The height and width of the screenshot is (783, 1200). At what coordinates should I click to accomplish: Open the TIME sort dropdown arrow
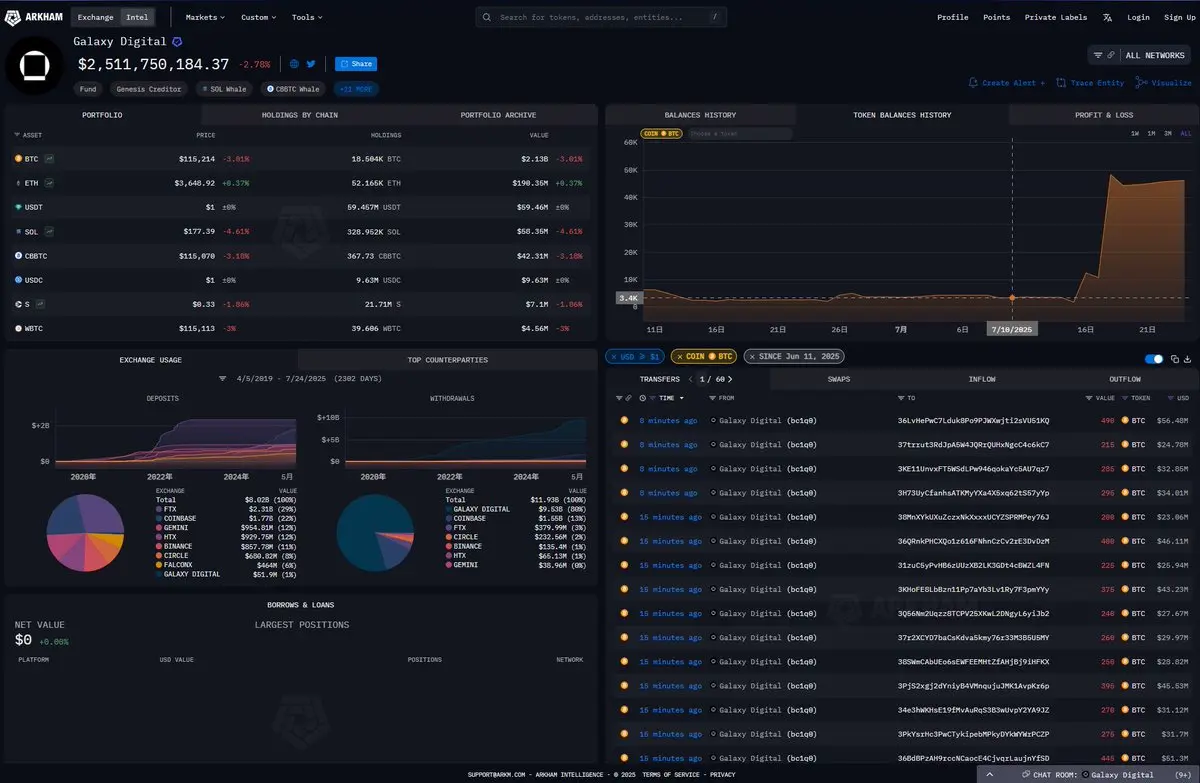click(x=681, y=398)
